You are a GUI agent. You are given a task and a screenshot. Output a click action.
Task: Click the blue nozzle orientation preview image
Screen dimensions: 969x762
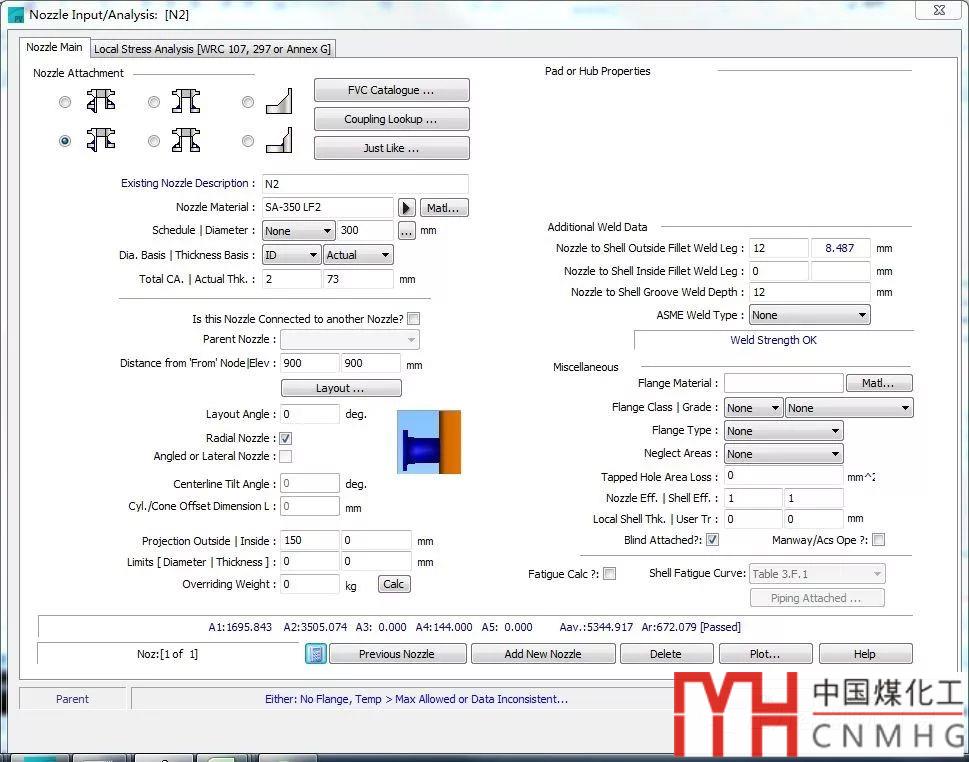(x=428, y=441)
